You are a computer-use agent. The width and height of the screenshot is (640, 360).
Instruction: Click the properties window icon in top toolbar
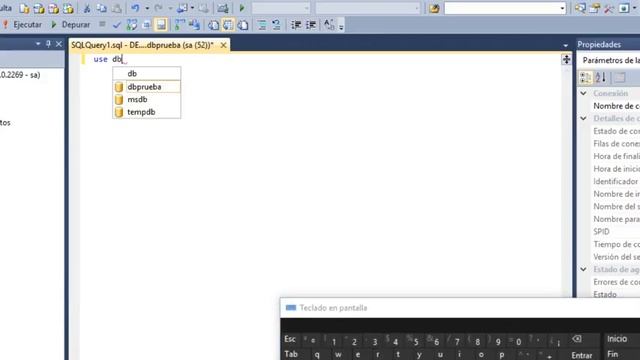click(595, 8)
